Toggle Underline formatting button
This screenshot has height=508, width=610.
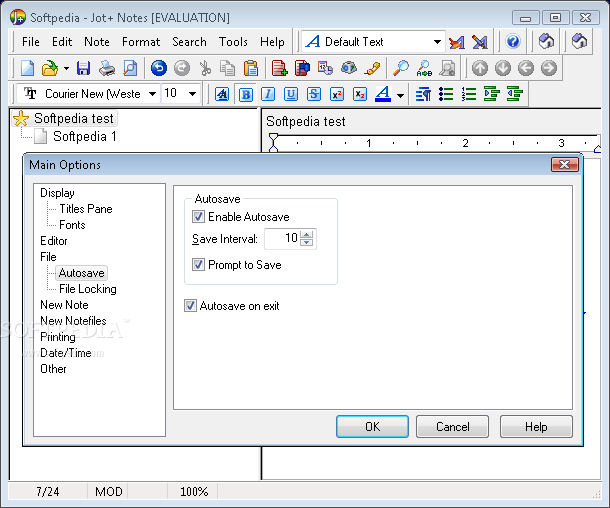(291, 94)
